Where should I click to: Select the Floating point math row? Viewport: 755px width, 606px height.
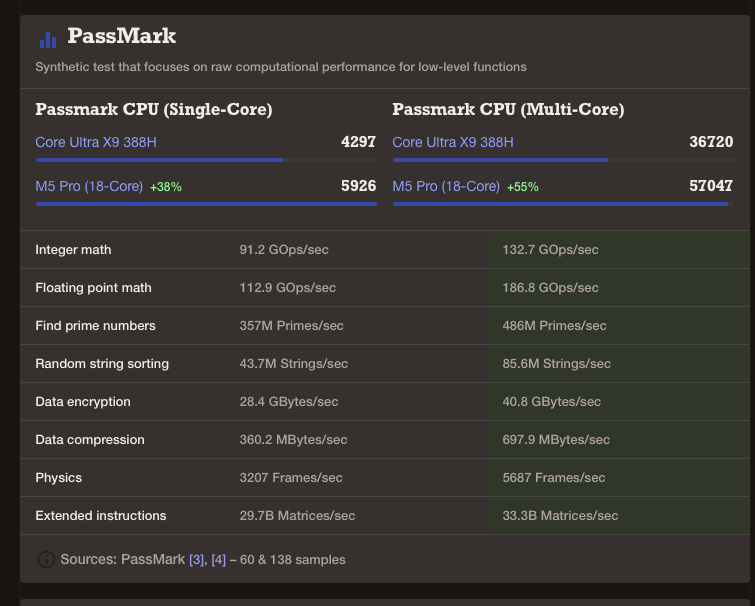tap(385, 287)
